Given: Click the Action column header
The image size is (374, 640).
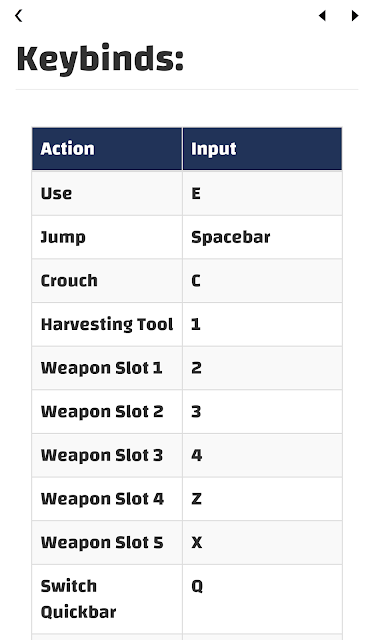Looking at the screenshot, I should pyautogui.click(x=107, y=149).
